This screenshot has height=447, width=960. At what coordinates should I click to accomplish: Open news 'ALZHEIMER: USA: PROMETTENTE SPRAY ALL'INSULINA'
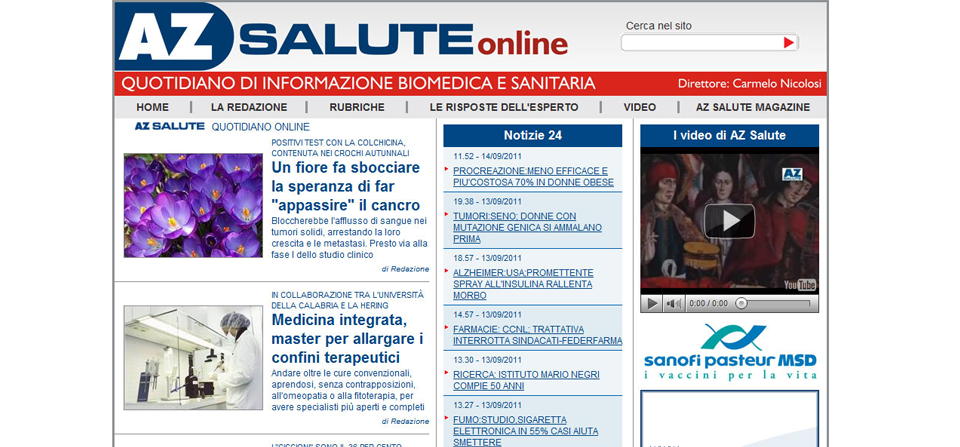(523, 284)
